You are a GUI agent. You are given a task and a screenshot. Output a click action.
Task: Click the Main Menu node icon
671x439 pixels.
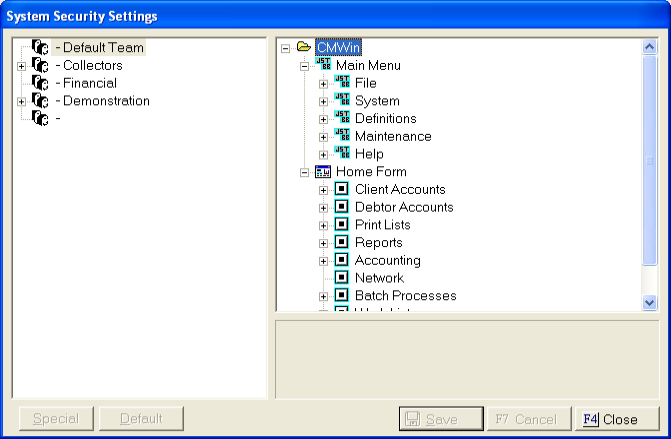323,65
